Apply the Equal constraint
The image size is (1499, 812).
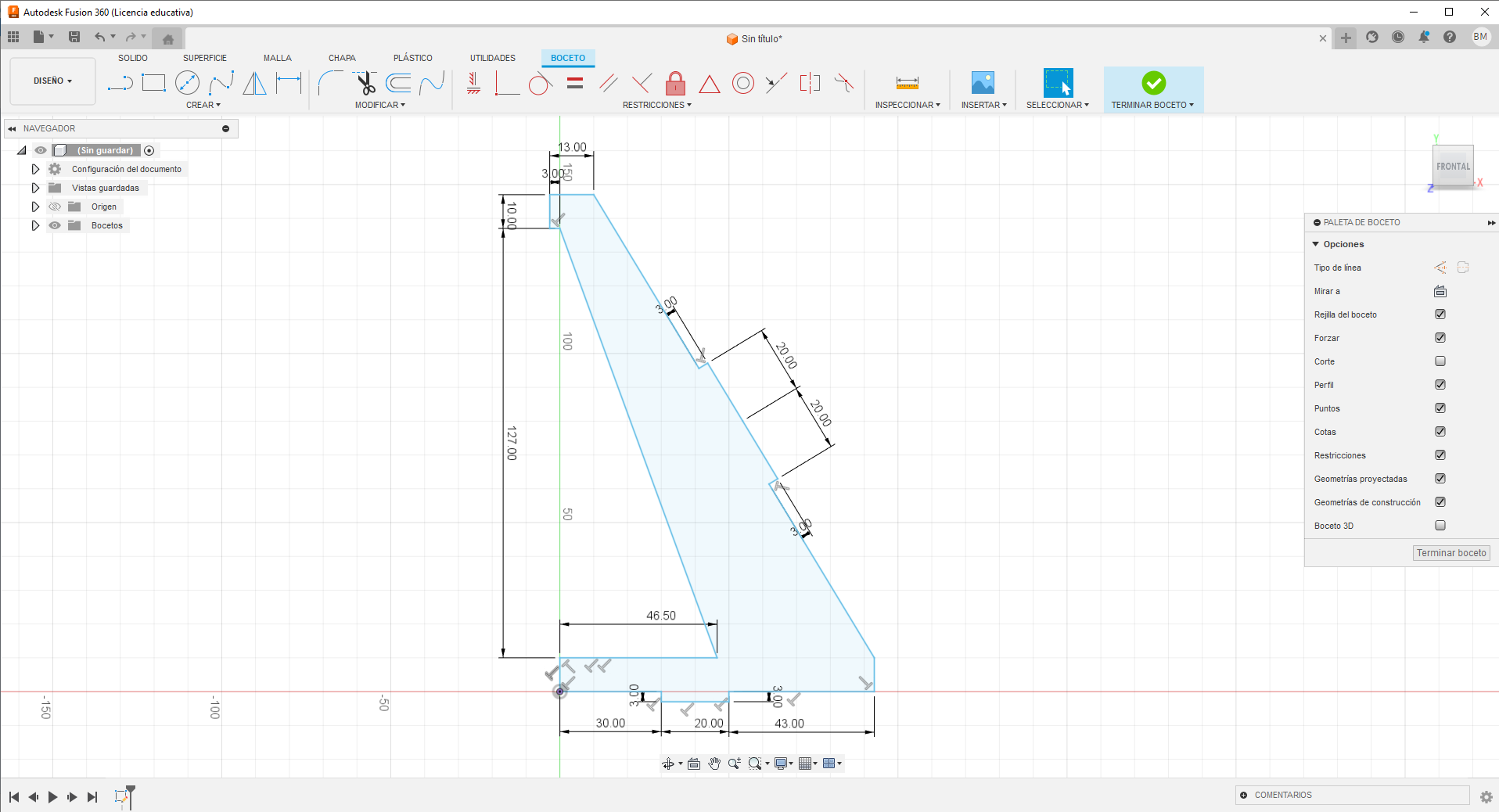click(575, 82)
